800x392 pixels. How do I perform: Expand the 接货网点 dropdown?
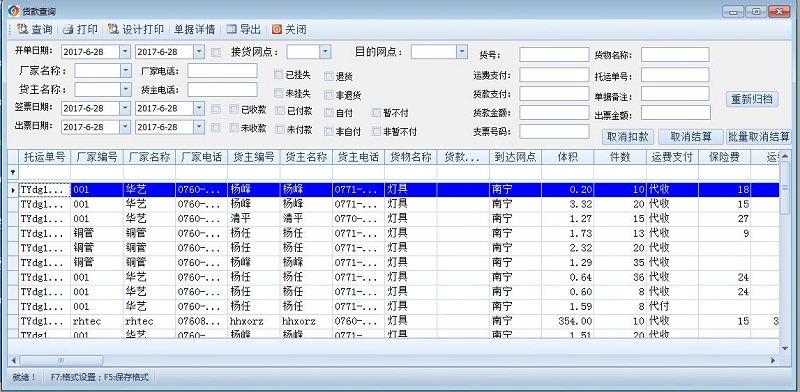point(325,52)
